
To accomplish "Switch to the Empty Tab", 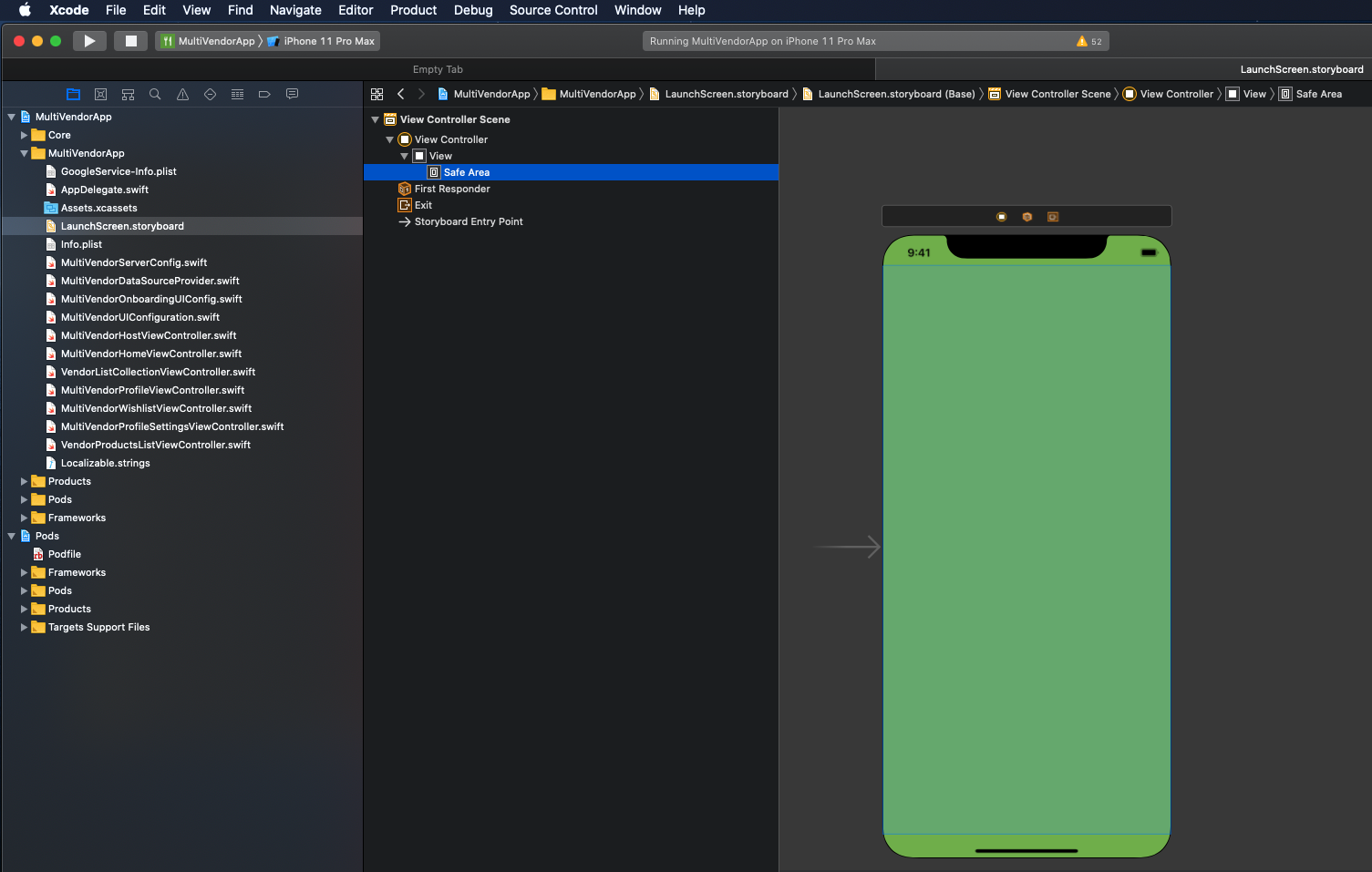I will [438, 69].
